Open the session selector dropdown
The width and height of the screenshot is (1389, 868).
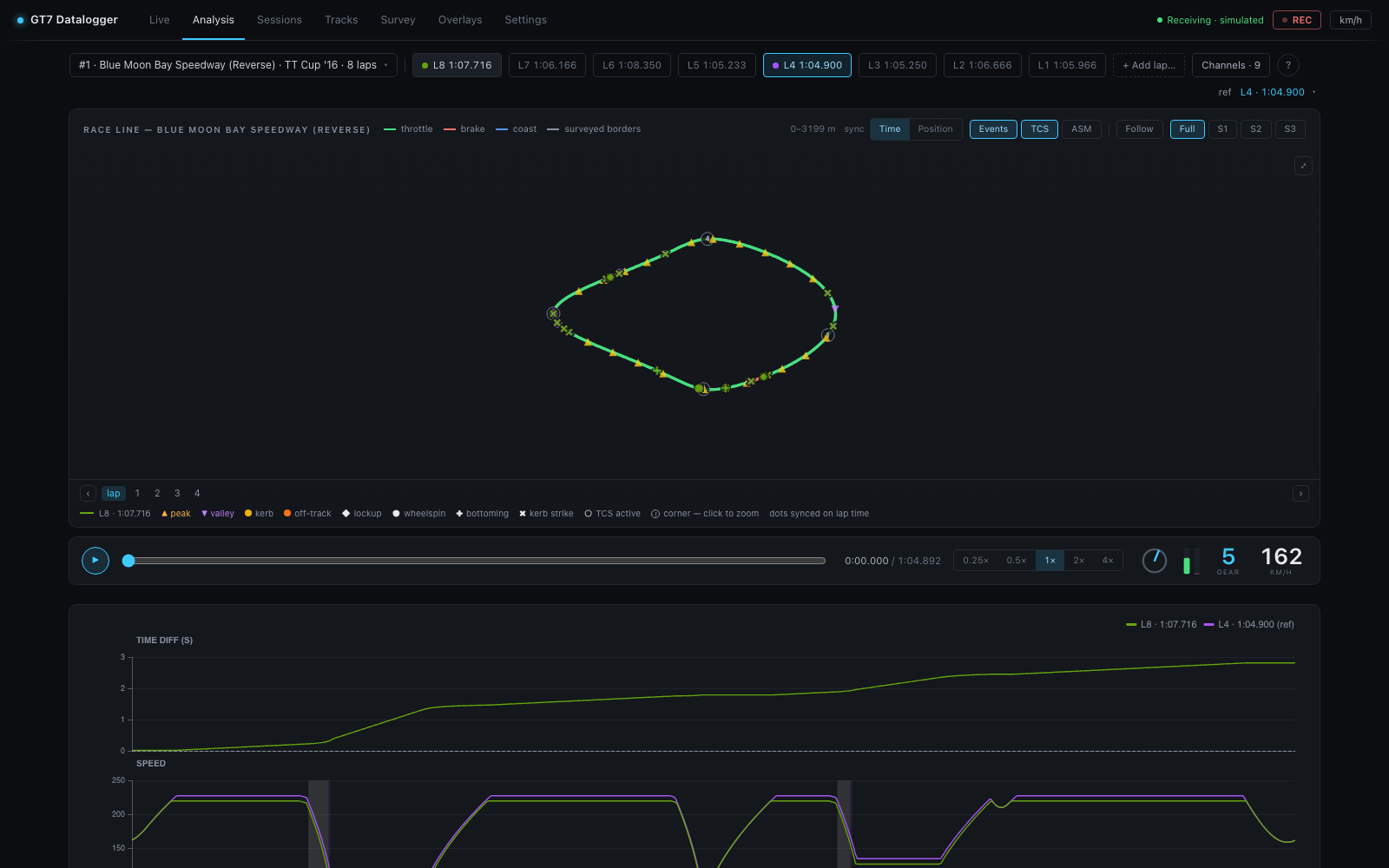[234, 65]
